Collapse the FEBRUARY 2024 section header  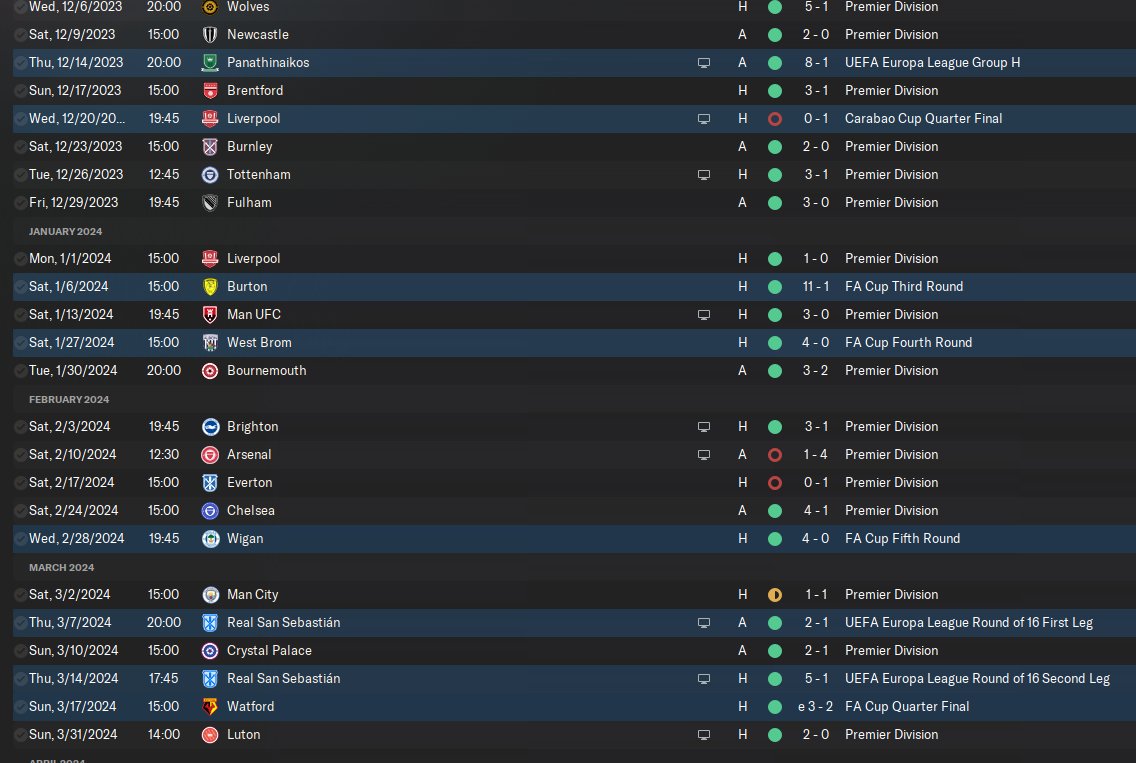pos(69,399)
